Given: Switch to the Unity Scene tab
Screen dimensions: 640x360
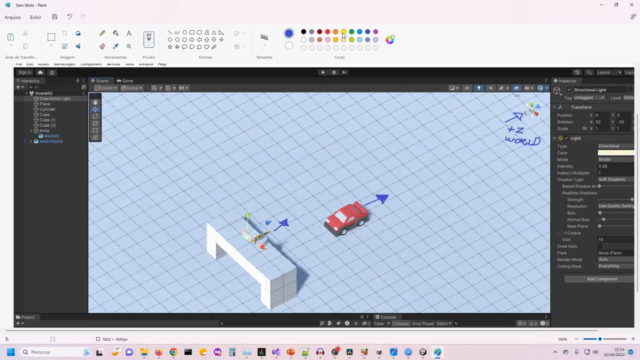Looking at the screenshot, I should pyautogui.click(x=100, y=81).
